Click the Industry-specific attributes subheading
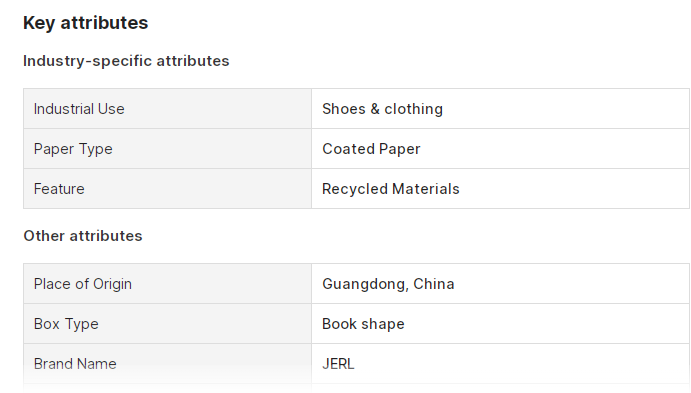Viewport: 691px width, 393px height. coord(126,61)
